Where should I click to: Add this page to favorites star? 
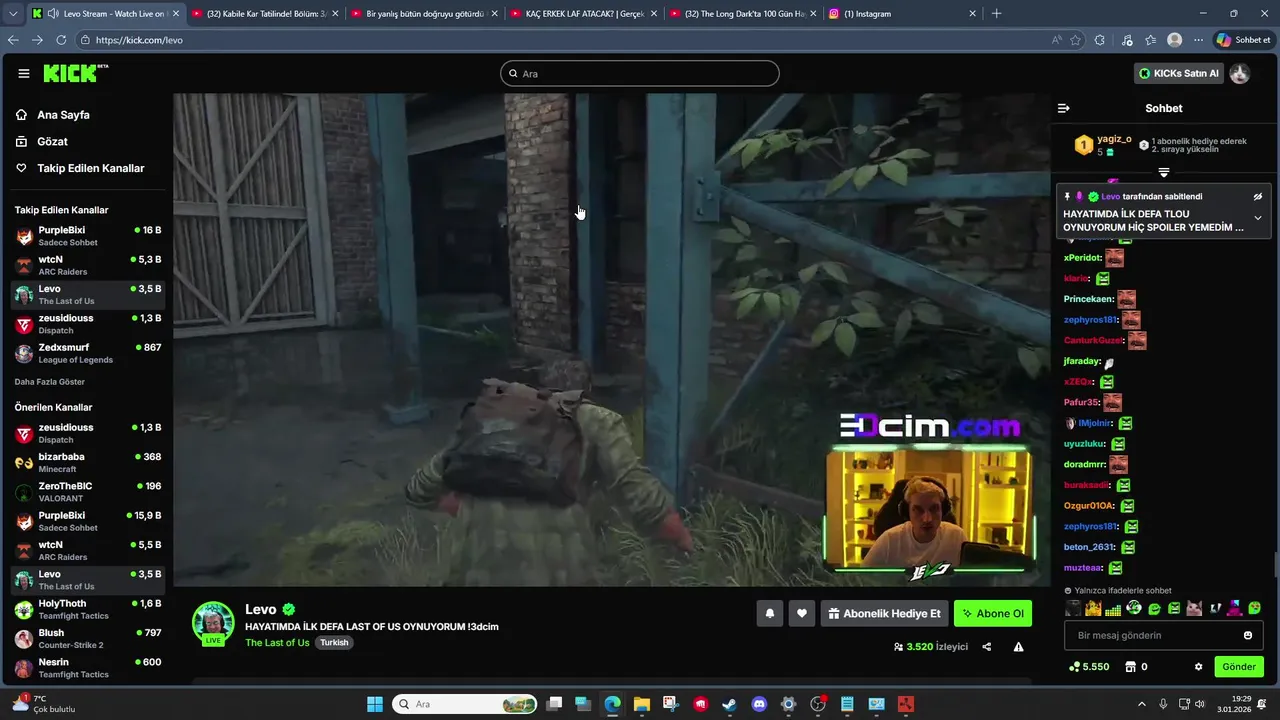tap(1076, 40)
